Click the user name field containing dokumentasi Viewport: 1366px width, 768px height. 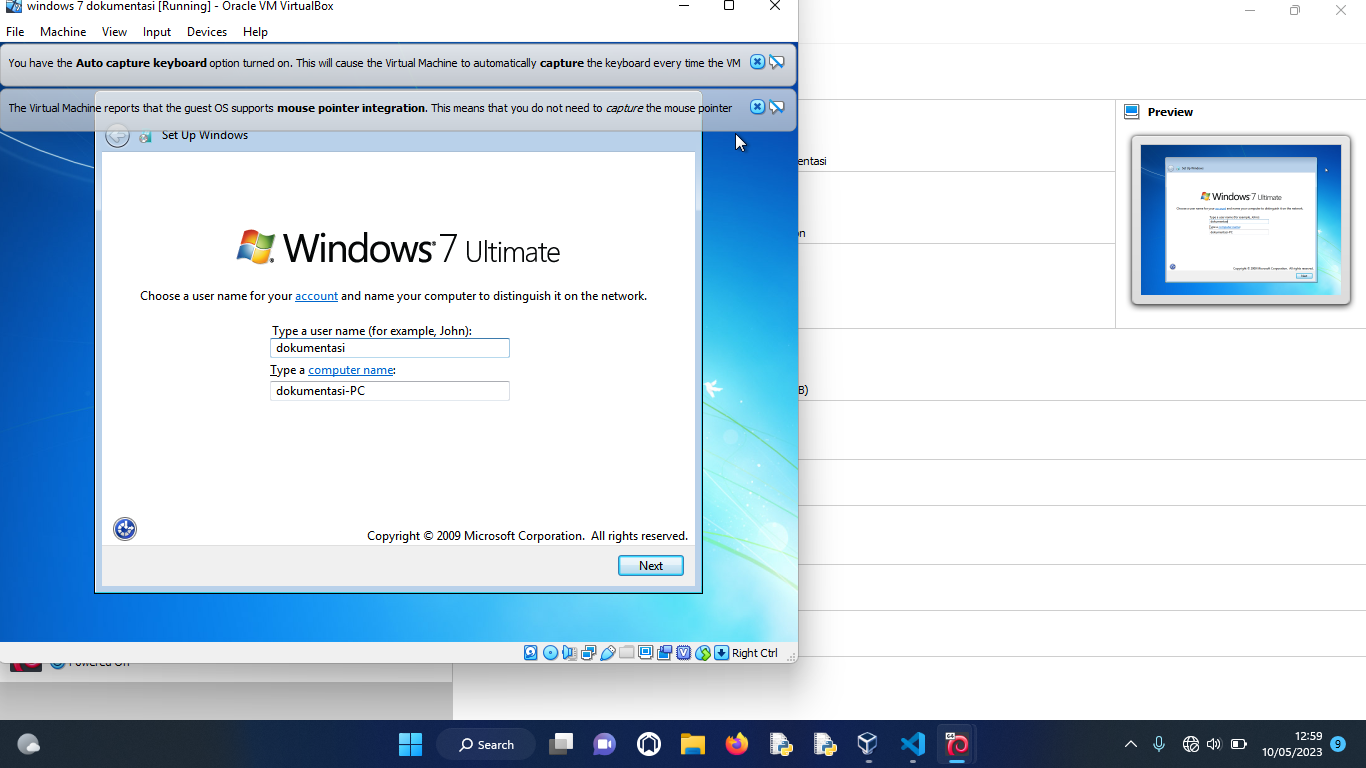(x=390, y=348)
